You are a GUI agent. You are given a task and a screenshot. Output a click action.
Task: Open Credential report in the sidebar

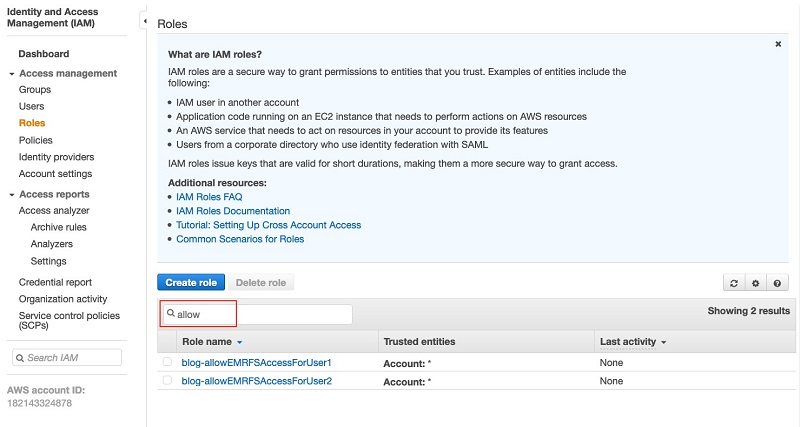(55, 282)
